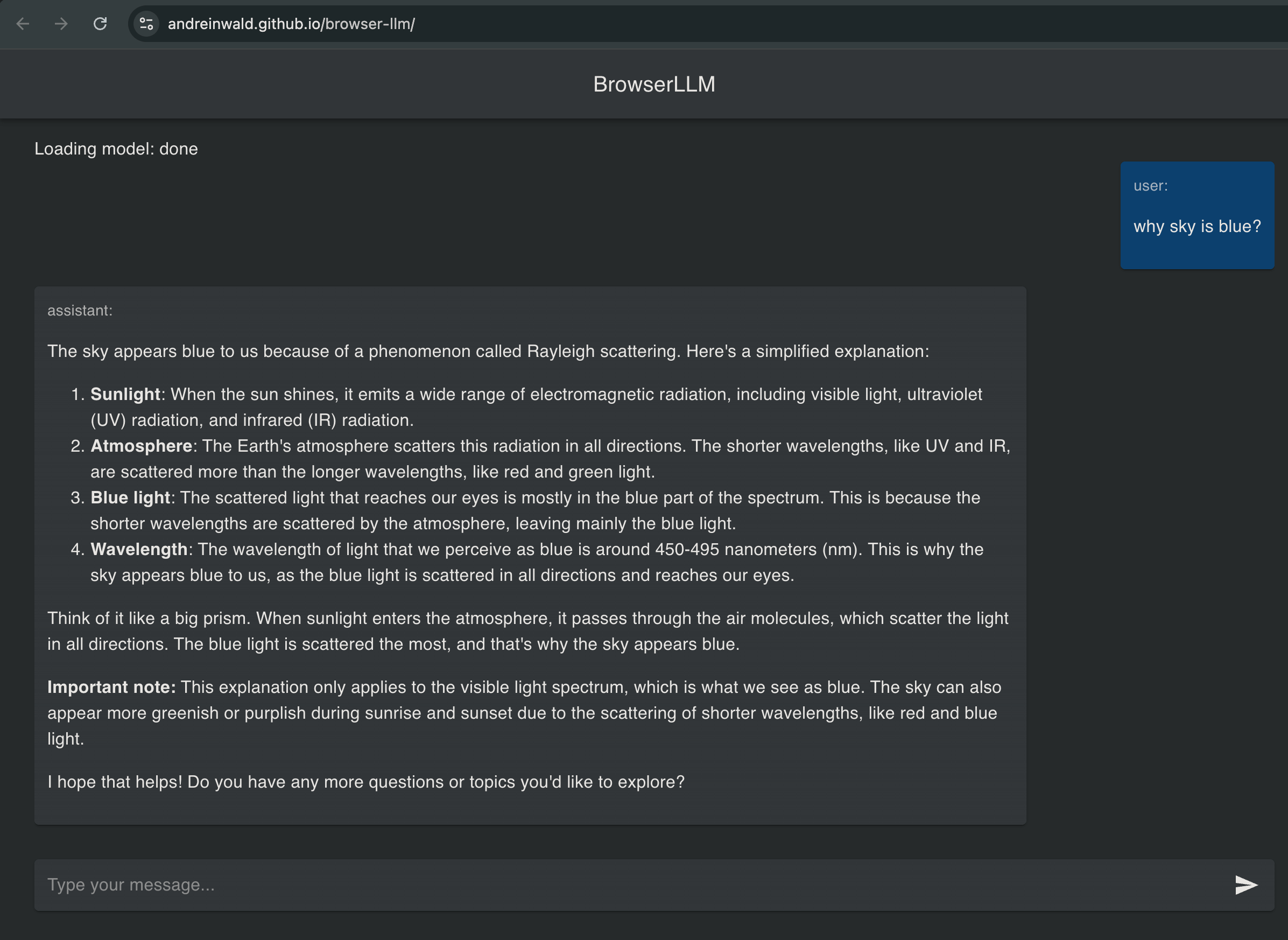The image size is (1288, 940).
Task: Open site information icon in address bar
Action: [x=146, y=24]
